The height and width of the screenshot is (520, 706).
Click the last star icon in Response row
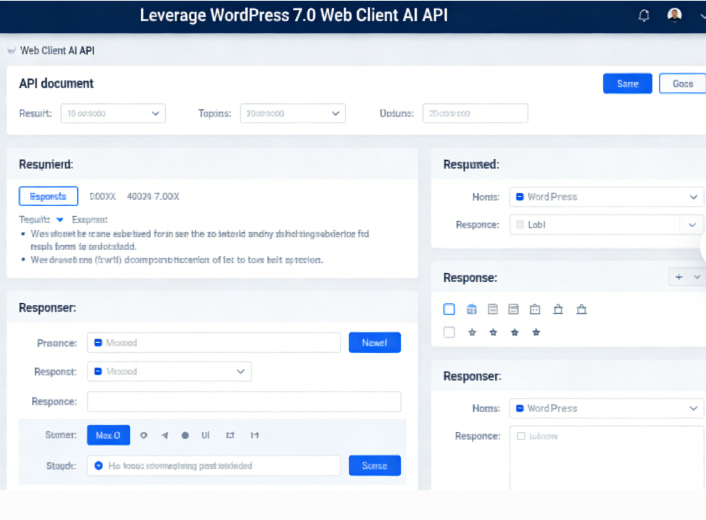pos(537,332)
